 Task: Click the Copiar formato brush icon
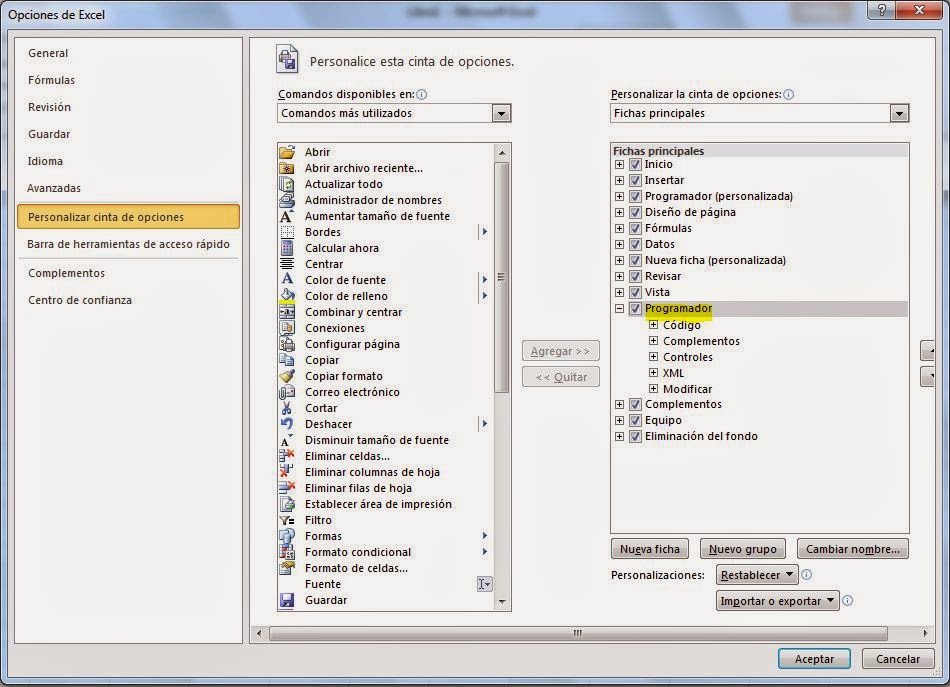click(290, 375)
